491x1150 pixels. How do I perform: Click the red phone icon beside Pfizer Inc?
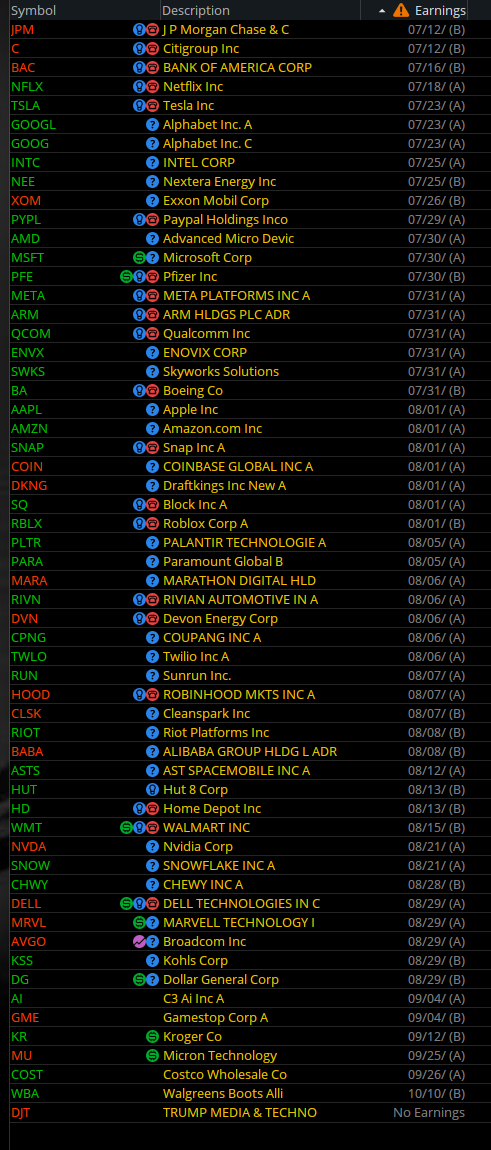coord(153,277)
